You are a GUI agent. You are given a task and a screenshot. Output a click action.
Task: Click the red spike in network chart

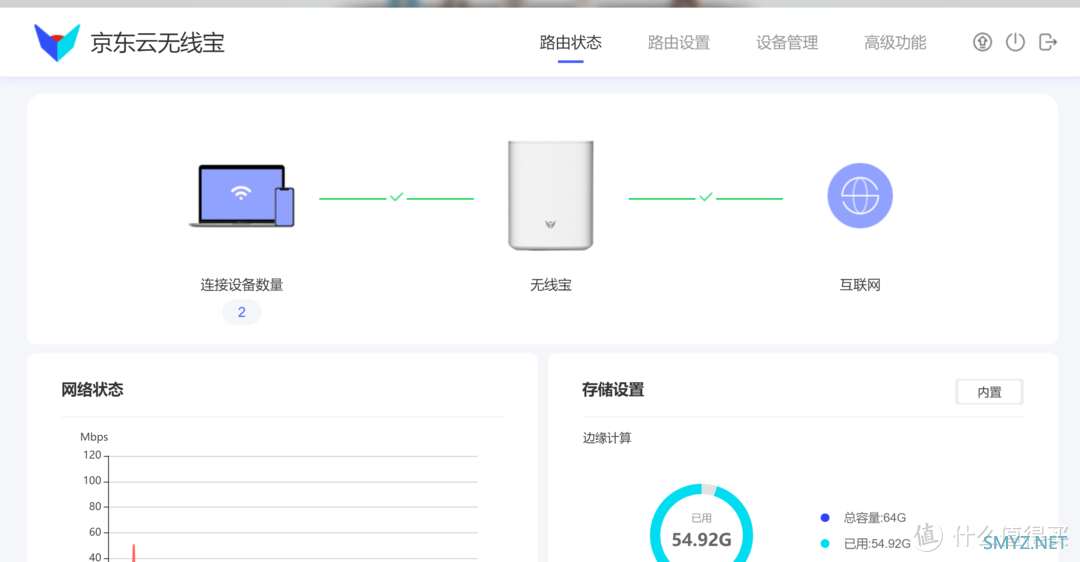tap(134, 553)
